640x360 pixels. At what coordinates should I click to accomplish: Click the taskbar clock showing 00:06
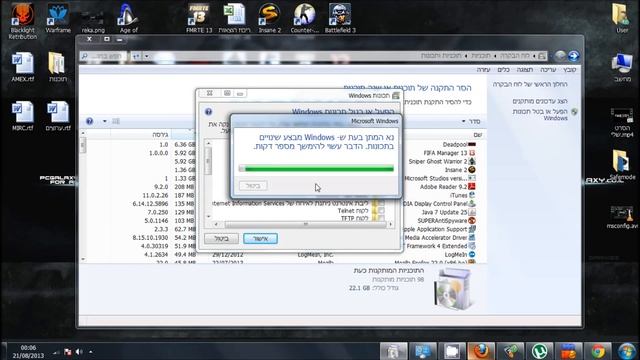click(x=28, y=351)
